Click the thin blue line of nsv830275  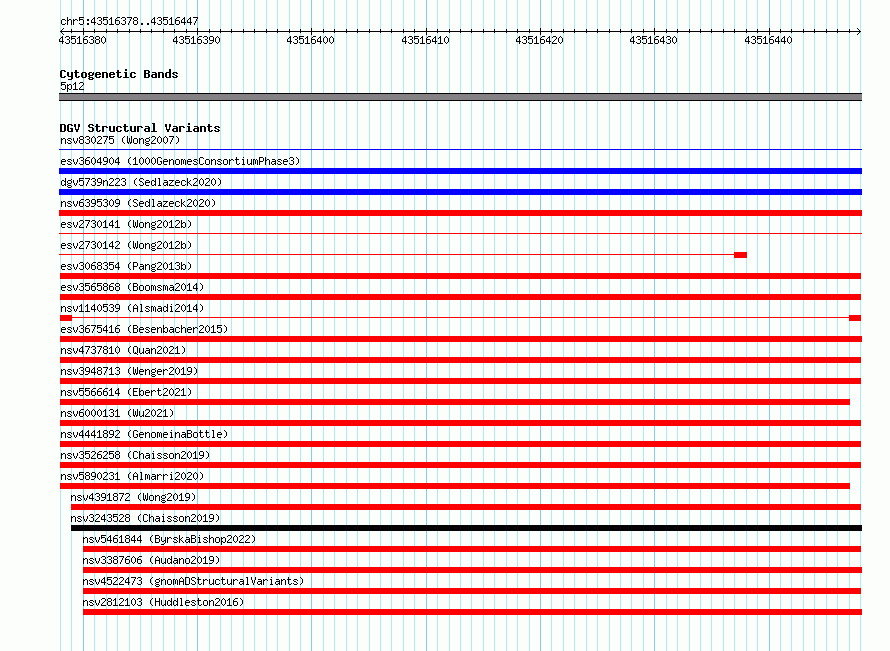click(460, 150)
